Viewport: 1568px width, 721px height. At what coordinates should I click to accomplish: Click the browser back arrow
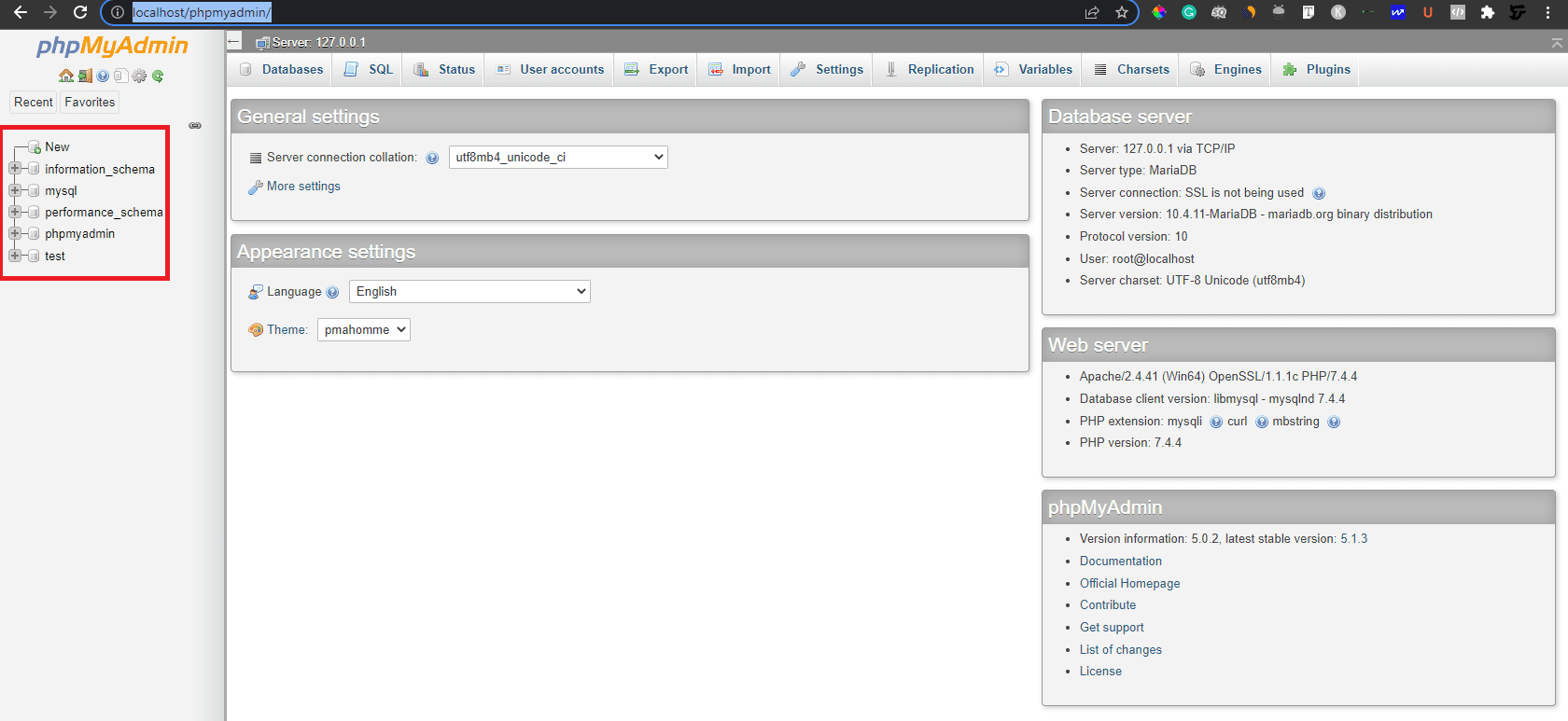click(21, 12)
